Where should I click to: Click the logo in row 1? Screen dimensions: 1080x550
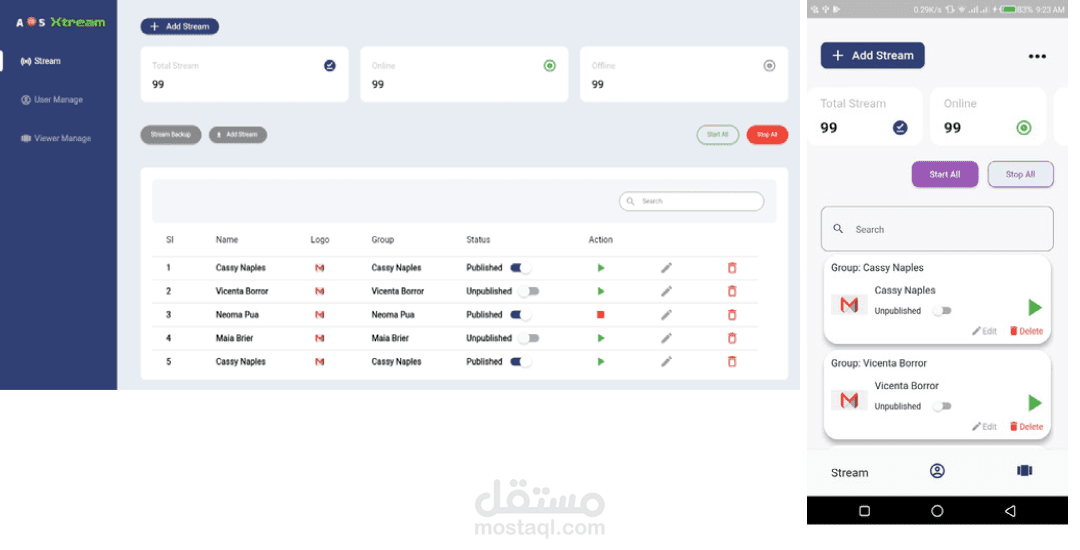pos(320,268)
